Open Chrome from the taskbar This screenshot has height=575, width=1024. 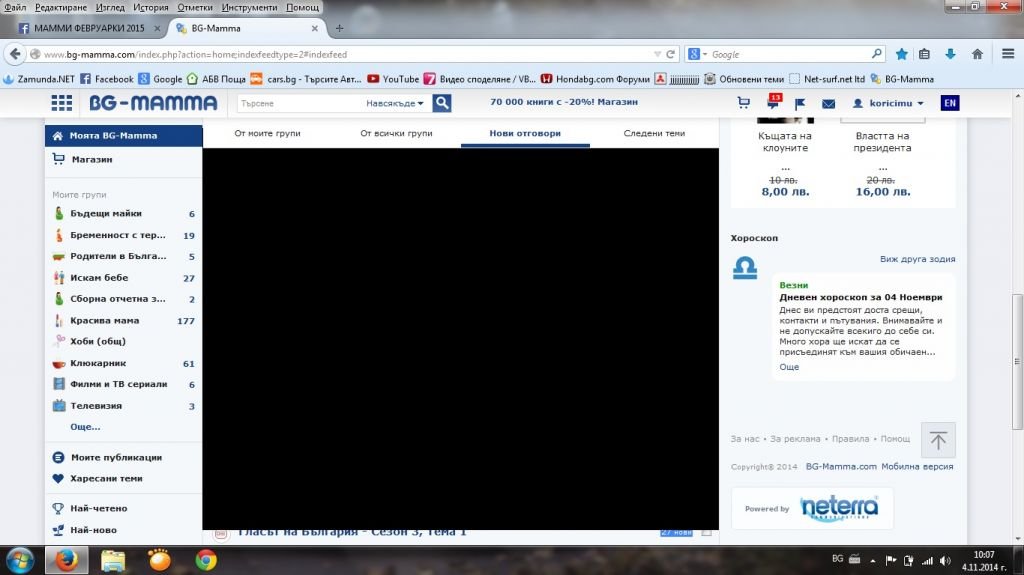tap(206, 561)
